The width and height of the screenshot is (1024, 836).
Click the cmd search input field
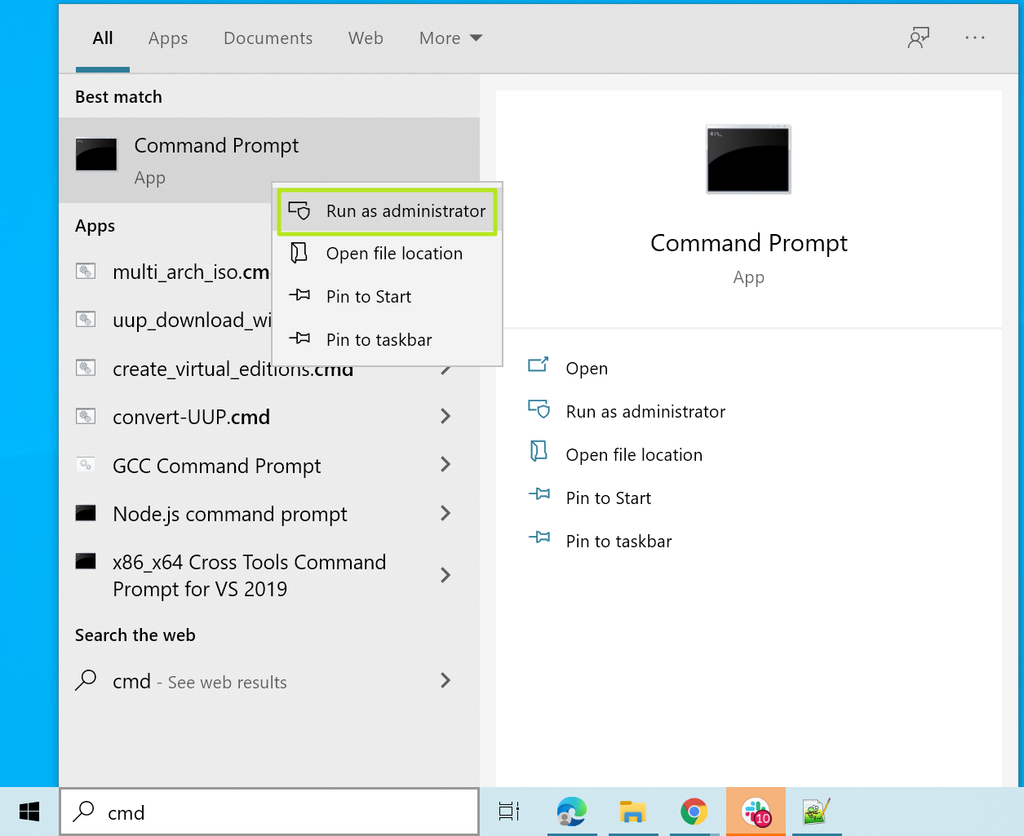click(x=270, y=812)
